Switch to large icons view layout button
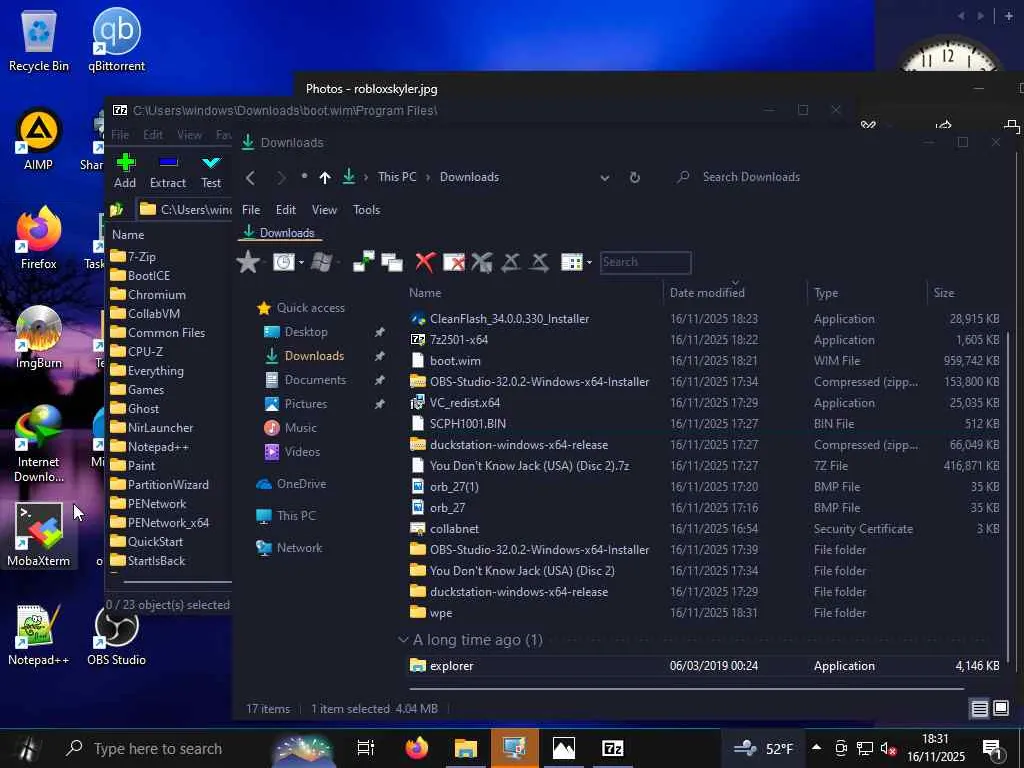1024x768 pixels. [x=1001, y=709]
